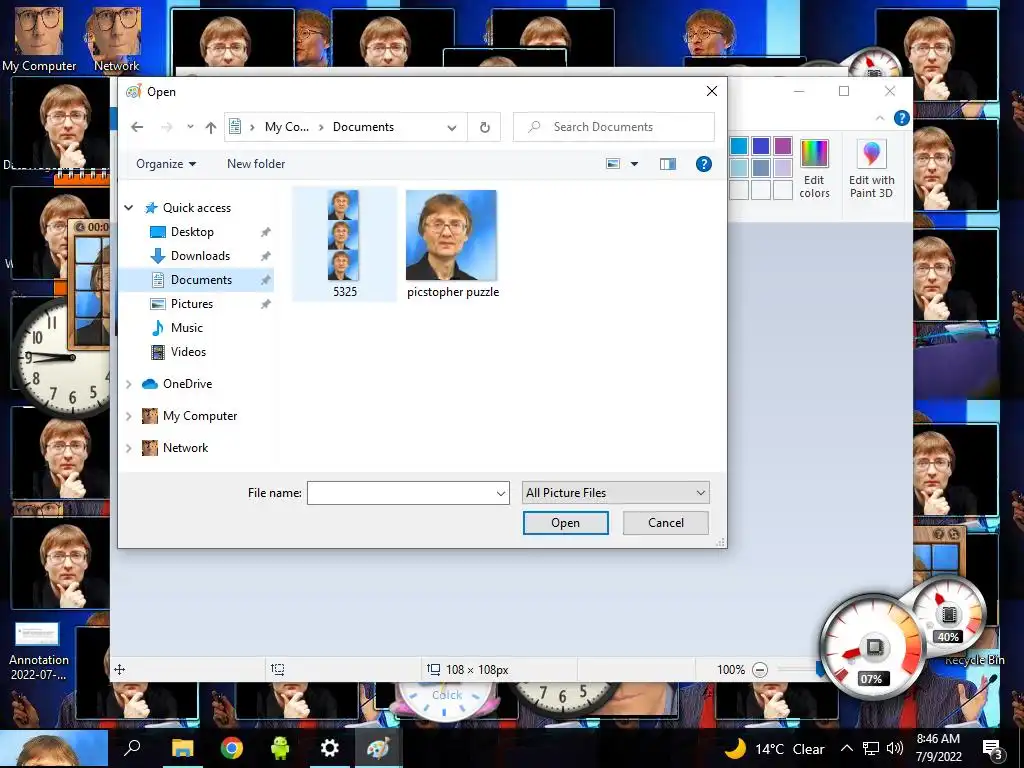
Task: Open the volume speaker tray icon
Action: (x=895, y=748)
